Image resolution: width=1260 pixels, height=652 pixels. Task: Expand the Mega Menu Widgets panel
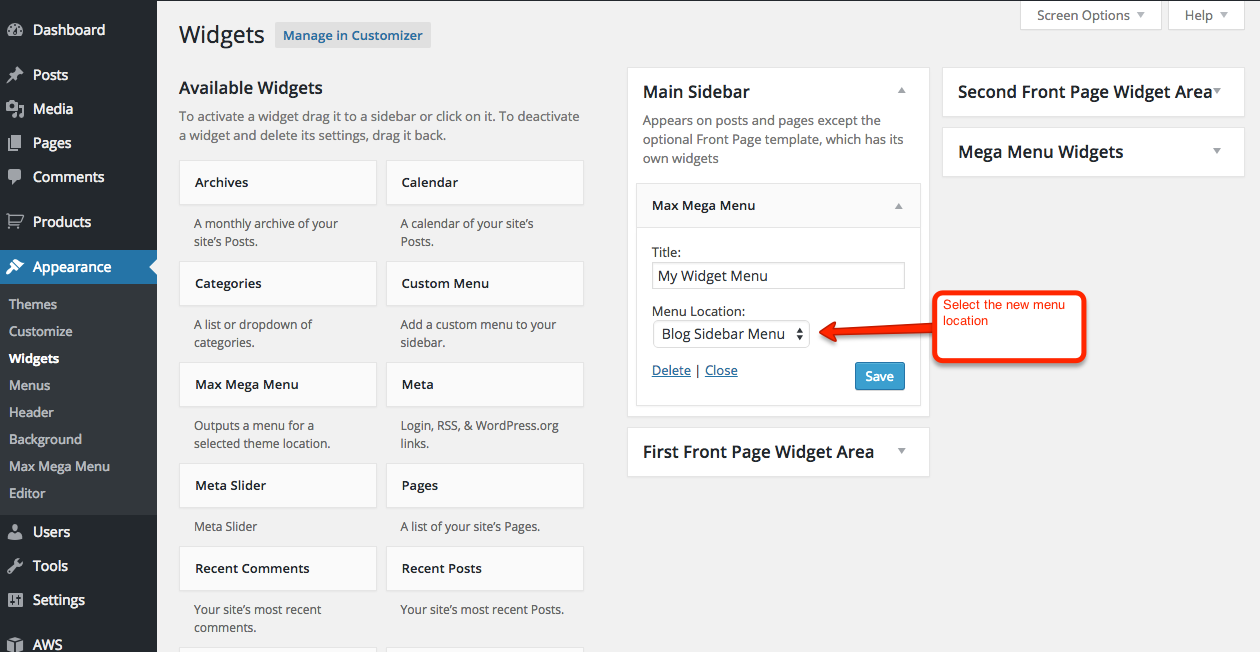(1216, 151)
